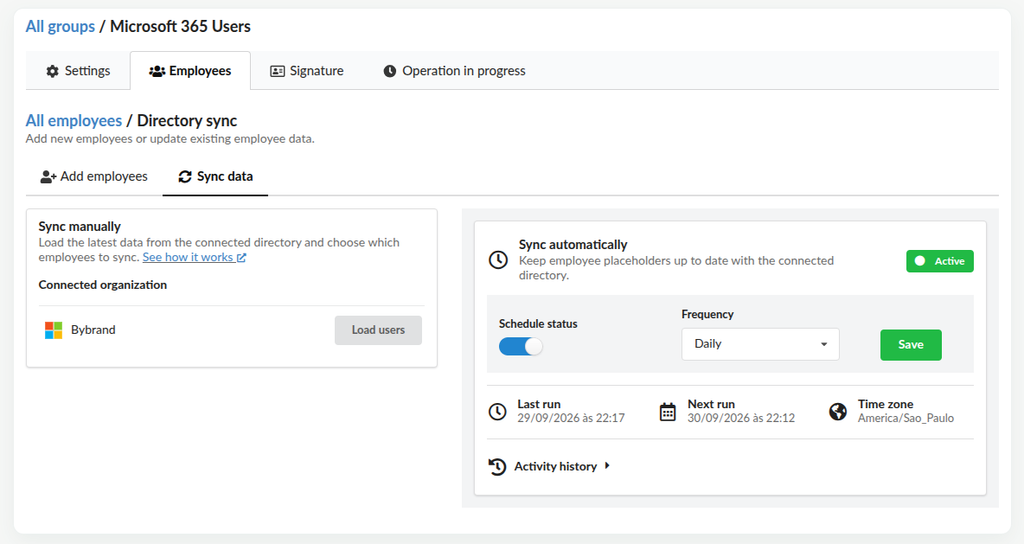The image size is (1024, 544).
Task: Open the Frequency dropdown set to Daily
Action: coord(761,344)
